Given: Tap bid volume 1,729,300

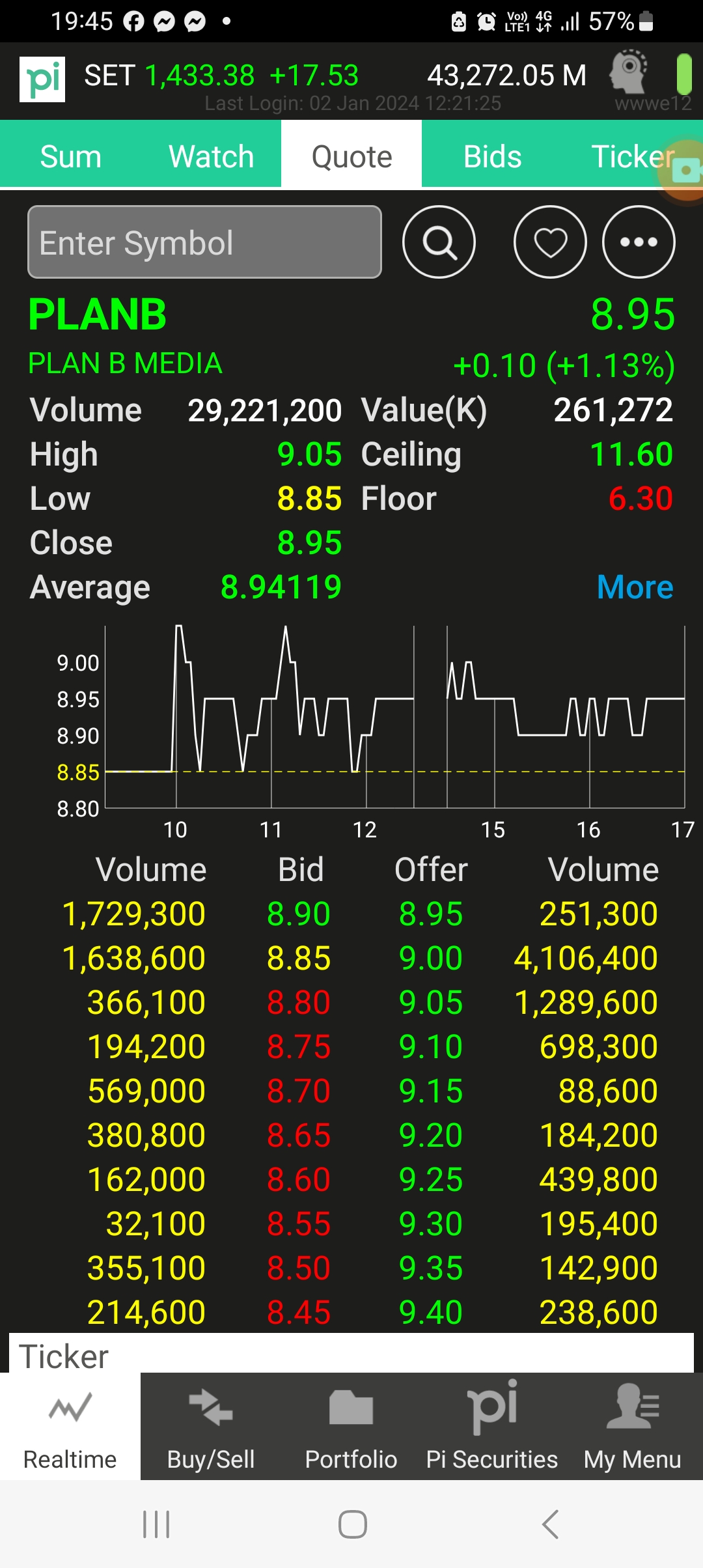Looking at the screenshot, I should (133, 914).
